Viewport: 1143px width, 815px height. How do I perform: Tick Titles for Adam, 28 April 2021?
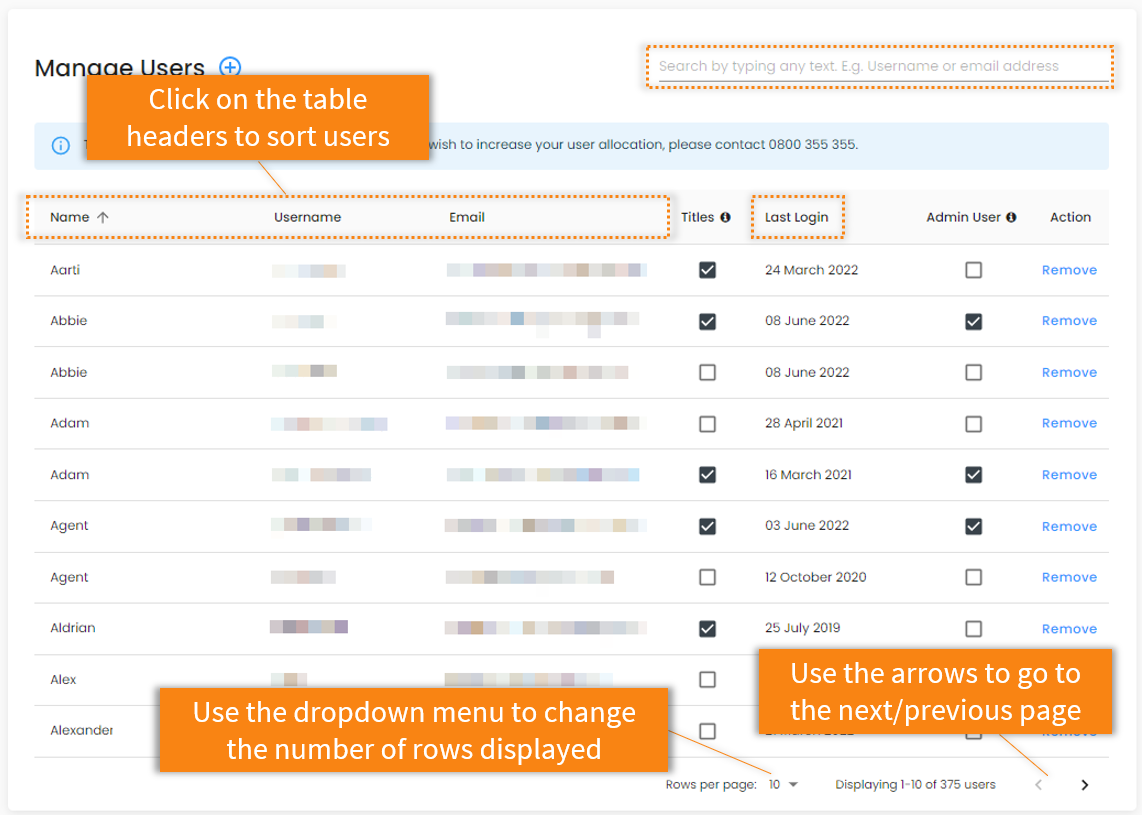[x=707, y=424]
